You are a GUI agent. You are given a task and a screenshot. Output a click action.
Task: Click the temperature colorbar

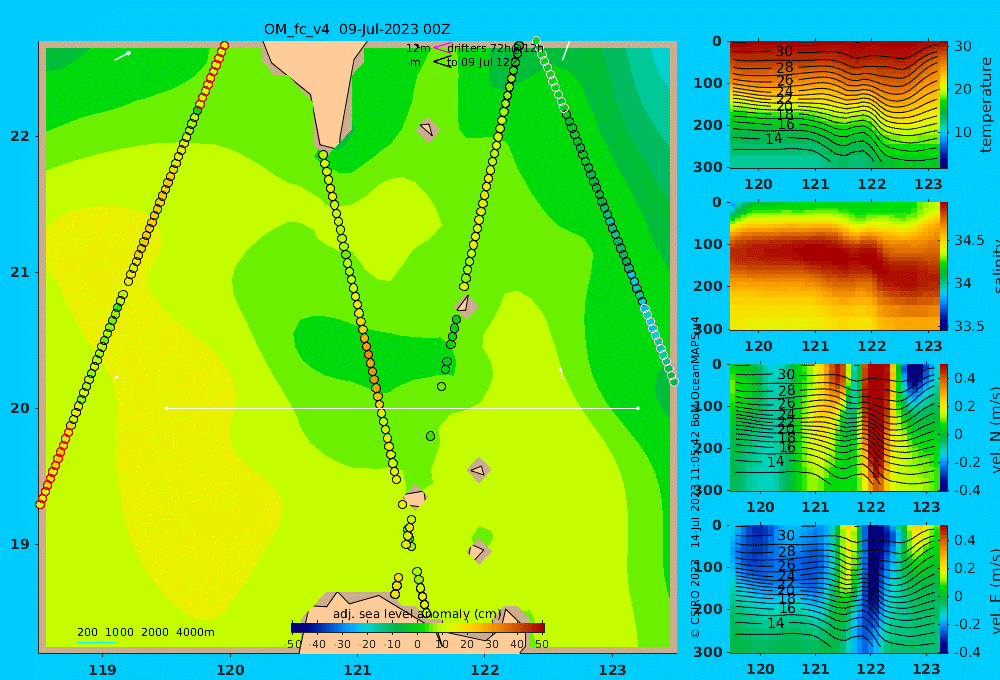click(943, 105)
